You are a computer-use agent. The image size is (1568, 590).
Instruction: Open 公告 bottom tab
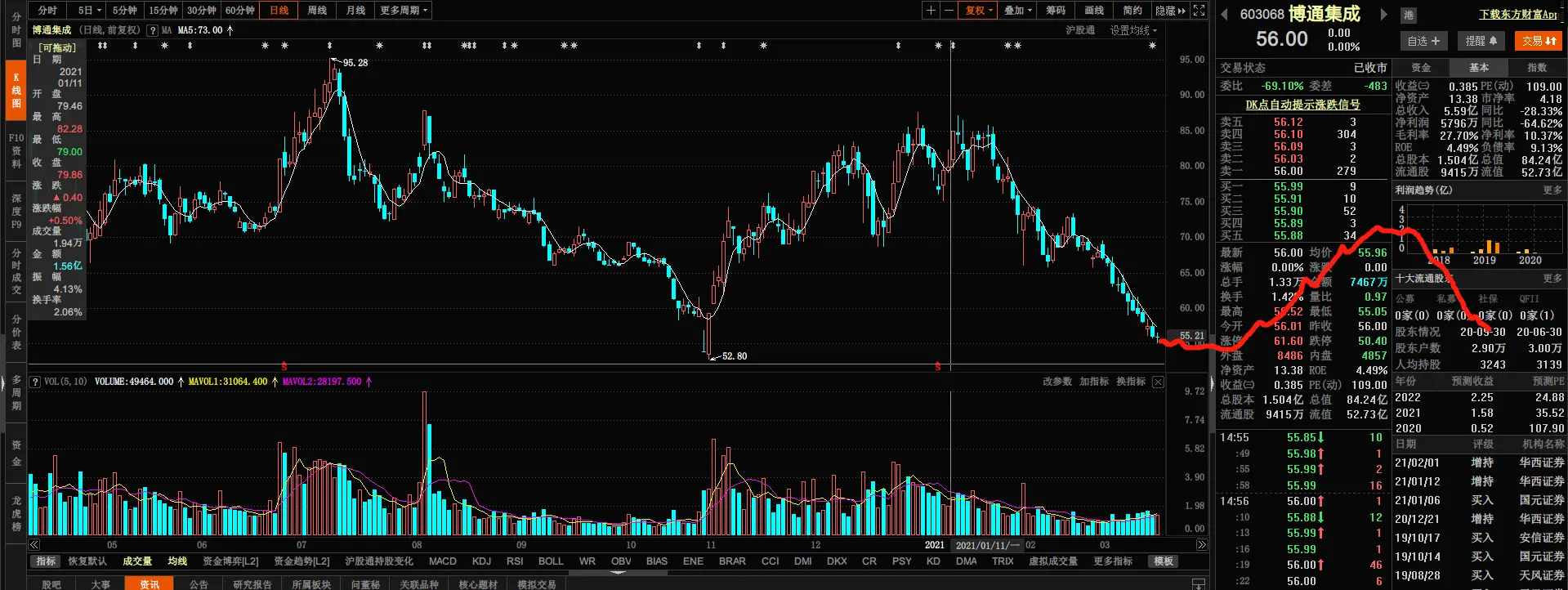click(x=199, y=583)
